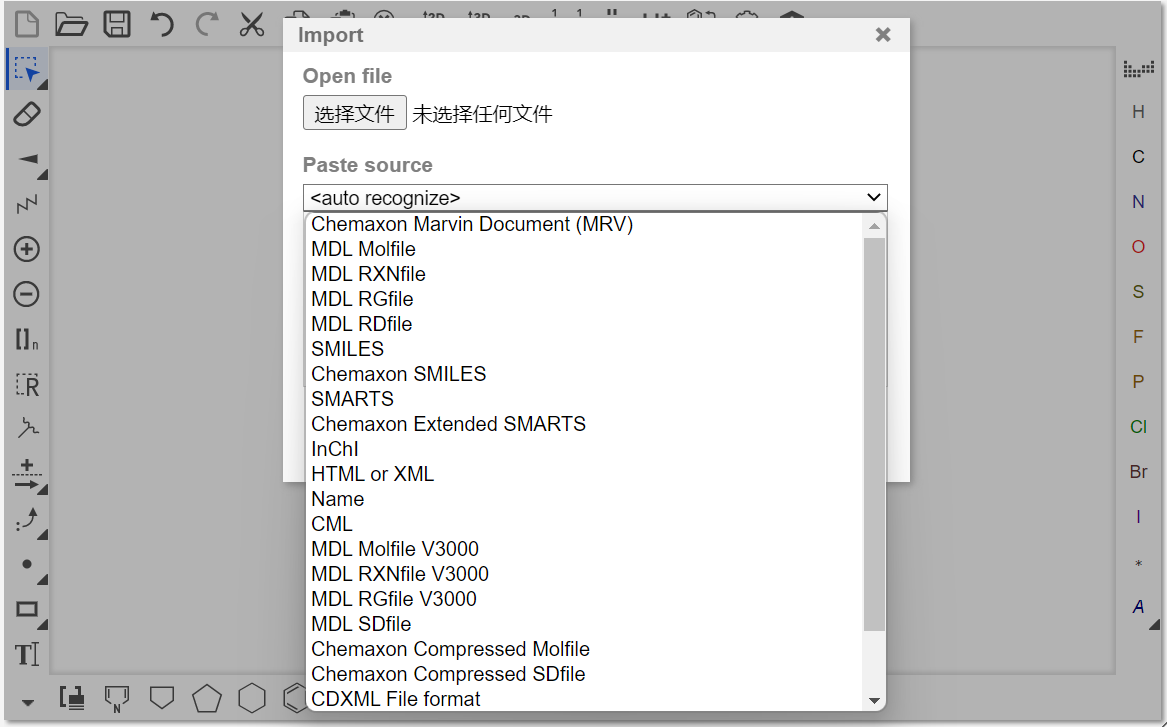Click the format list scrollbar down arrow
Image resolution: width=1167 pixels, height=727 pixels.
pos(875,701)
